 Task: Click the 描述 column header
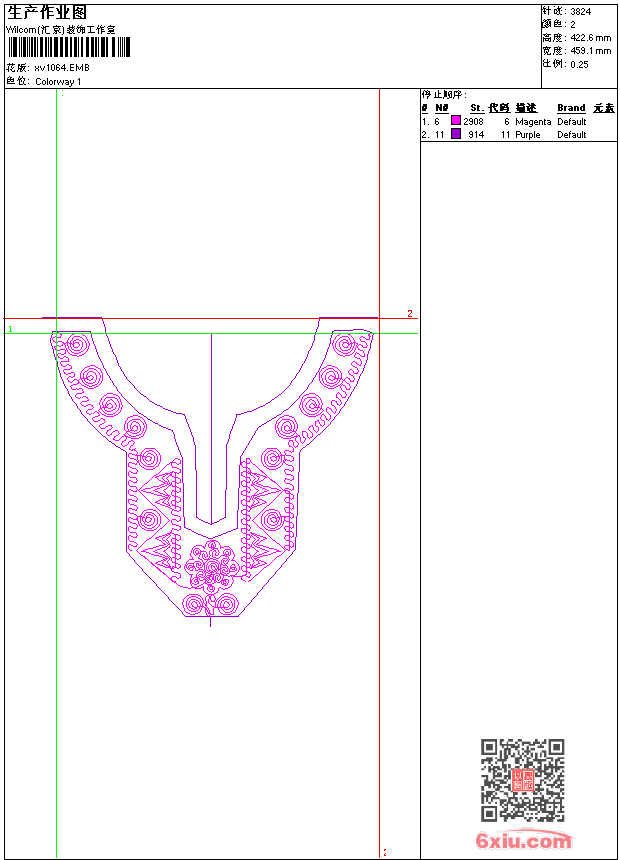coord(526,108)
